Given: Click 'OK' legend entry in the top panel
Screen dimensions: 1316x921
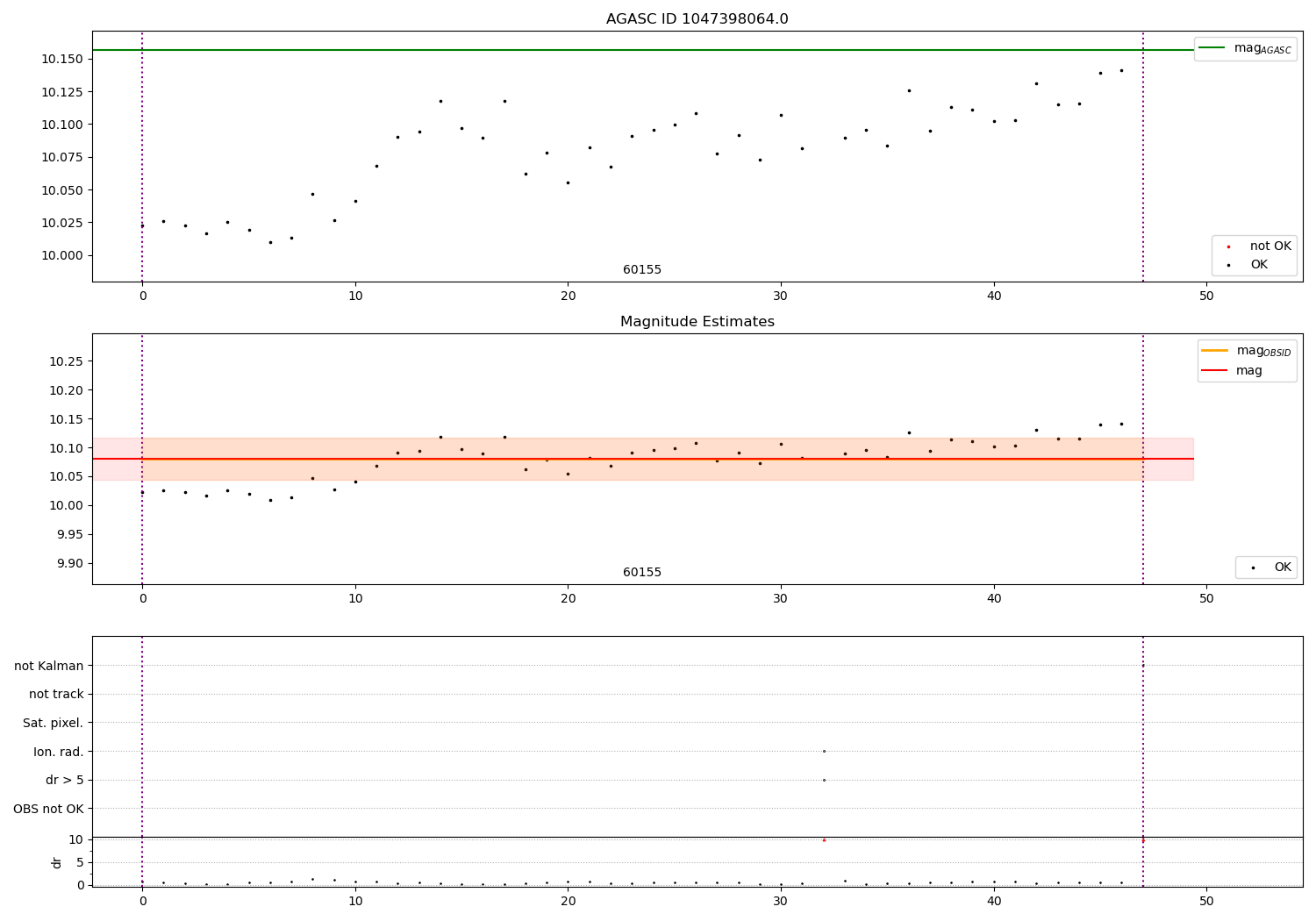Looking at the screenshot, I should [x=1259, y=265].
